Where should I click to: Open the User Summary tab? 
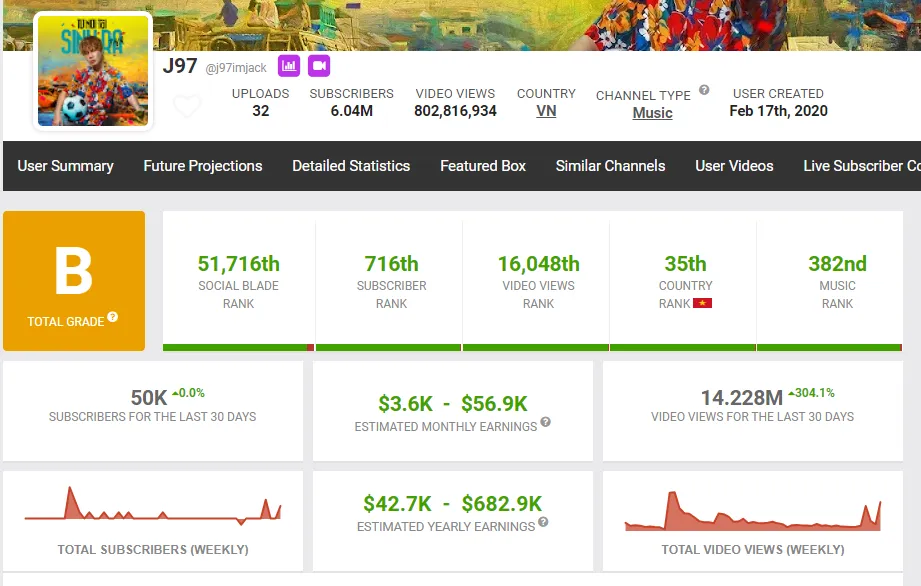[x=66, y=166]
